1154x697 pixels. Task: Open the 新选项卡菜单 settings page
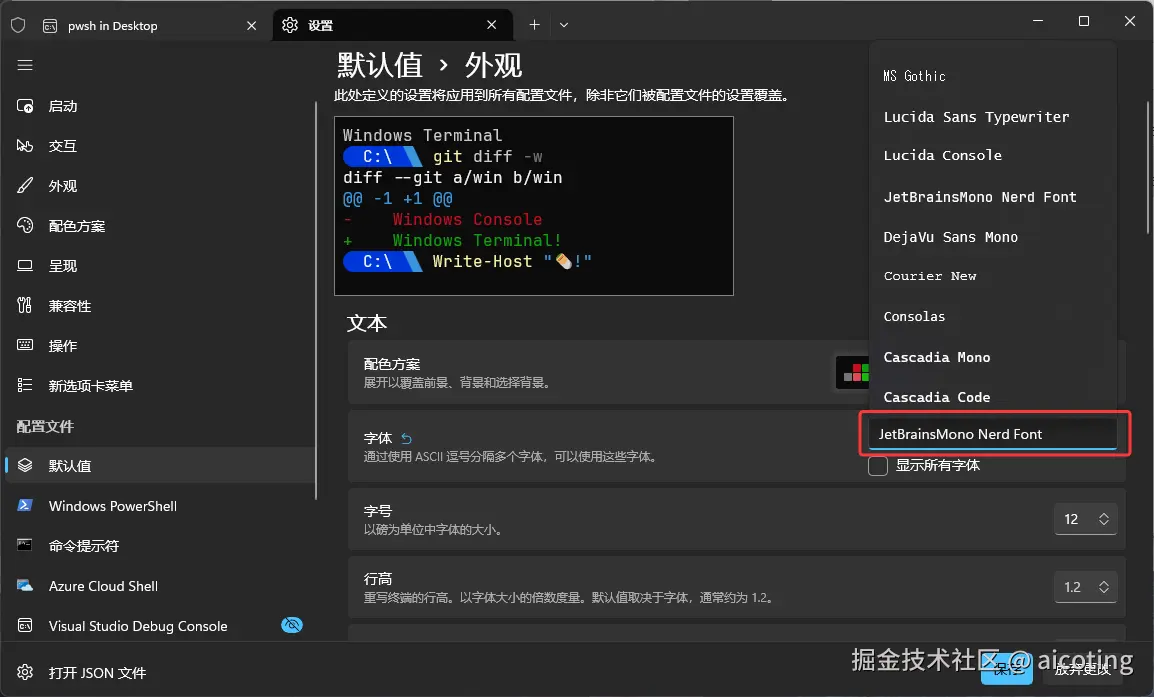pyautogui.click(x=160, y=386)
